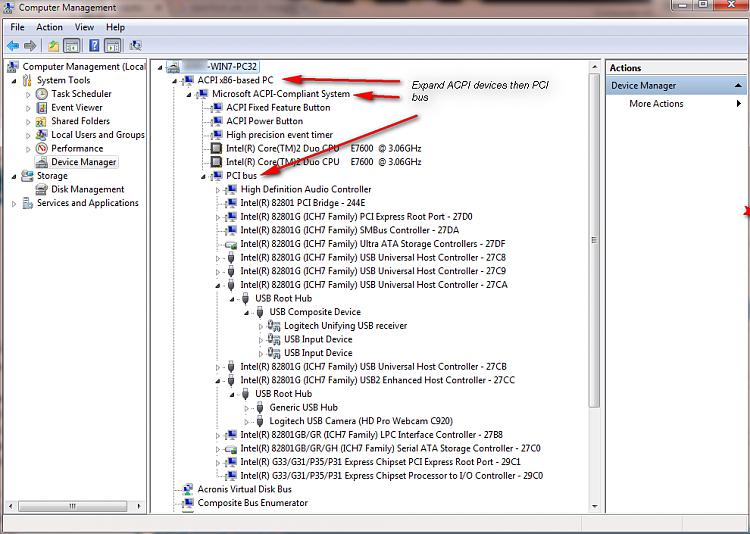The width and height of the screenshot is (750, 534).
Task: Click the System Tools icon
Action: (x=28, y=80)
